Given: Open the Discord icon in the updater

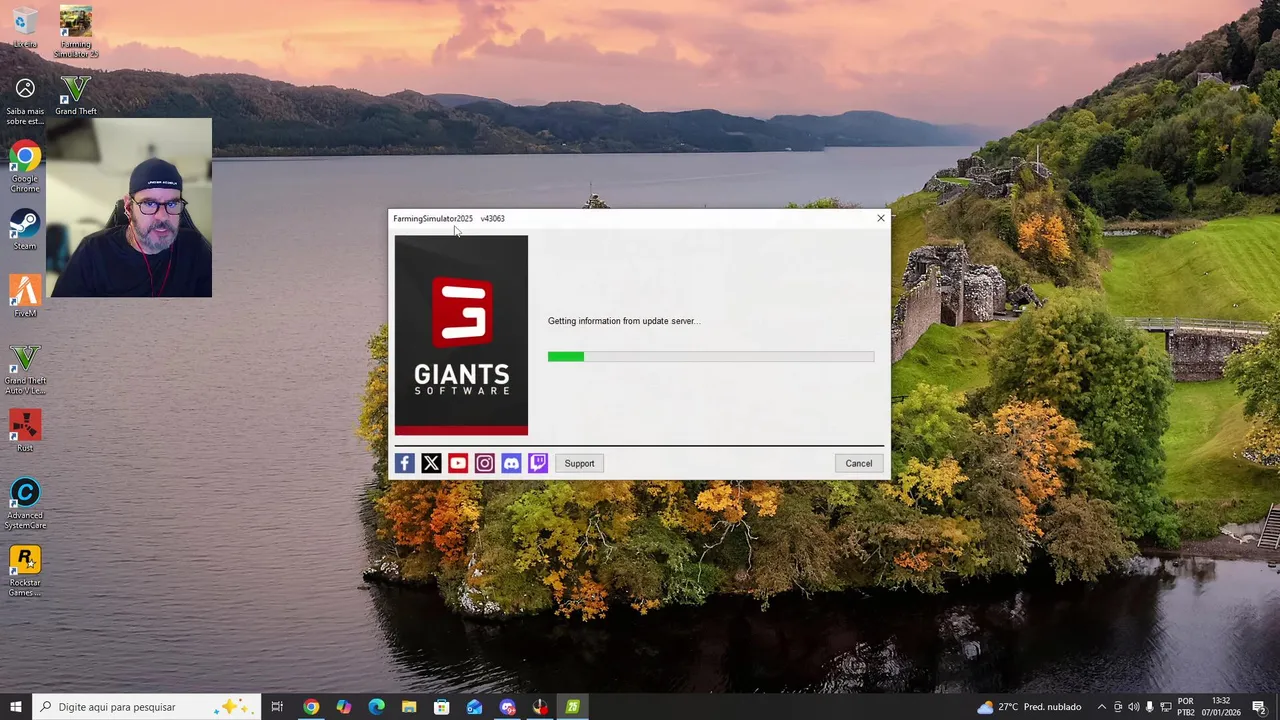Looking at the screenshot, I should pos(511,463).
